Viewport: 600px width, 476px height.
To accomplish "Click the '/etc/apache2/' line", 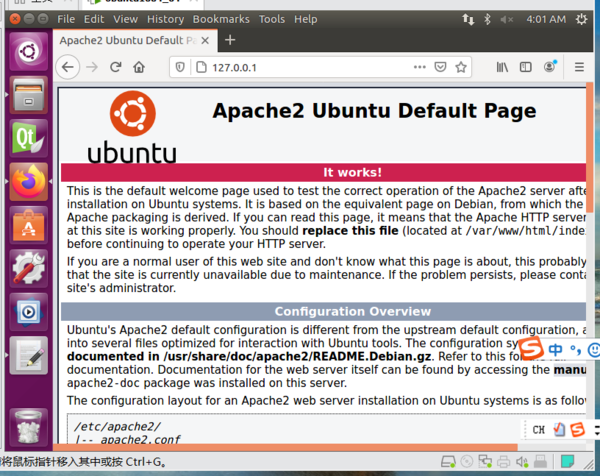I will click(x=117, y=426).
